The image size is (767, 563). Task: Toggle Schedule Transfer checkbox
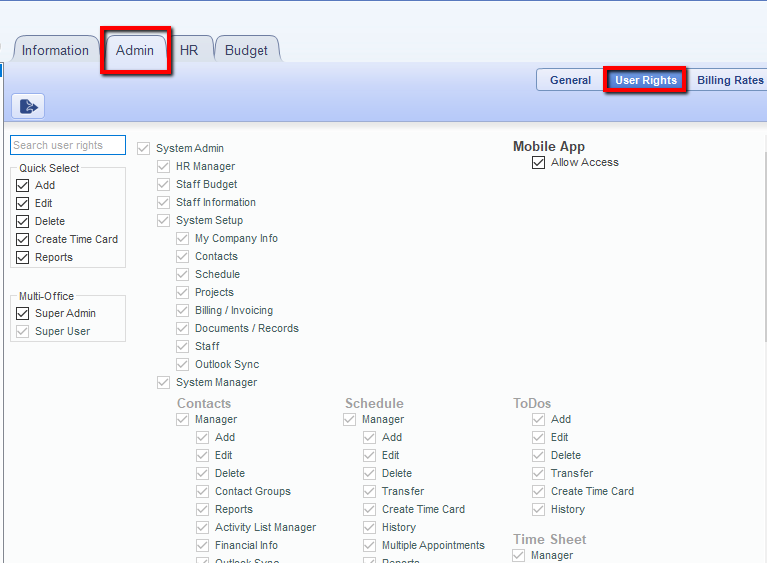[x=369, y=492]
